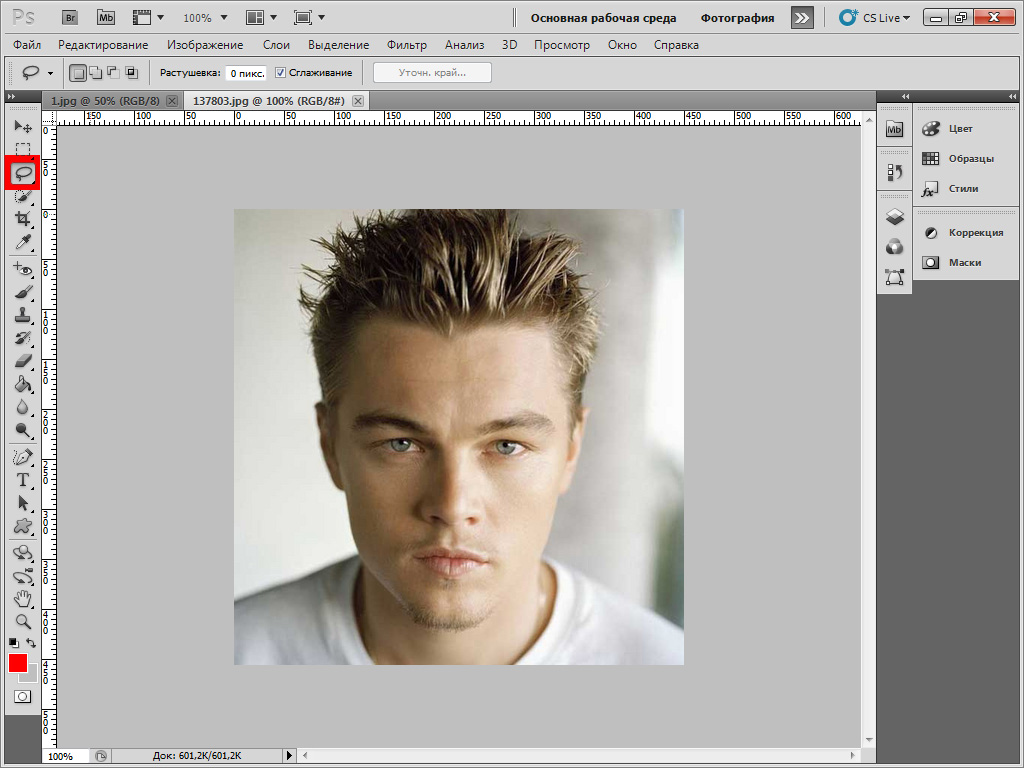Click the red foreground color swatch
Image resolution: width=1024 pixels, height=768 pixels.
[x=18, y=663]
